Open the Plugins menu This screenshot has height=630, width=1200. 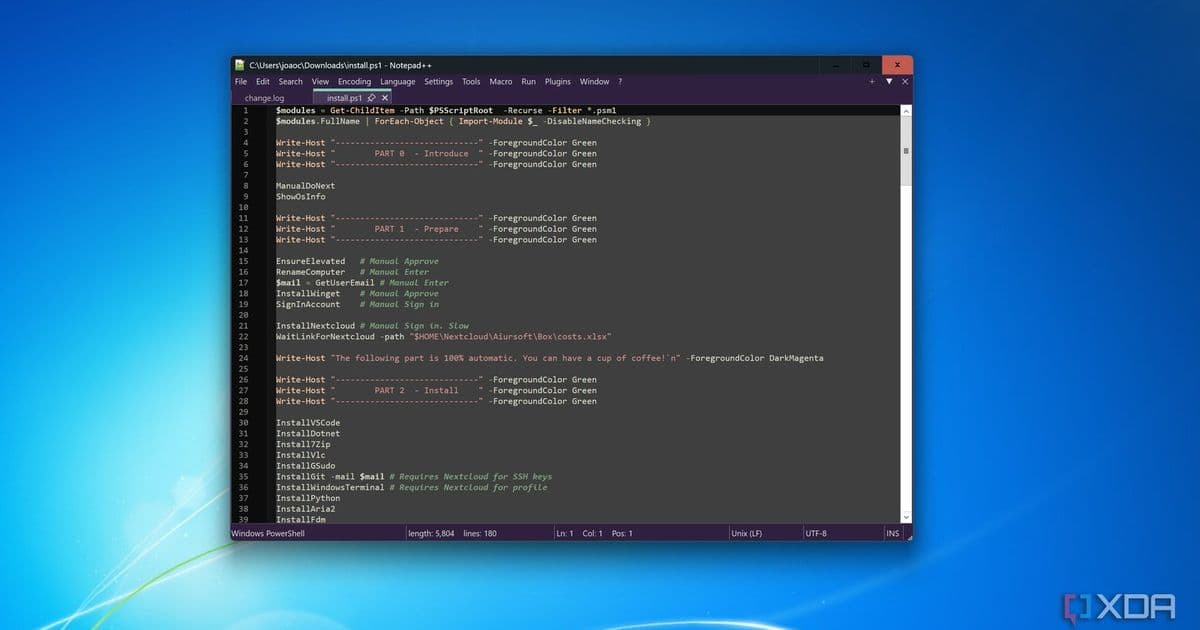point(557,81)
